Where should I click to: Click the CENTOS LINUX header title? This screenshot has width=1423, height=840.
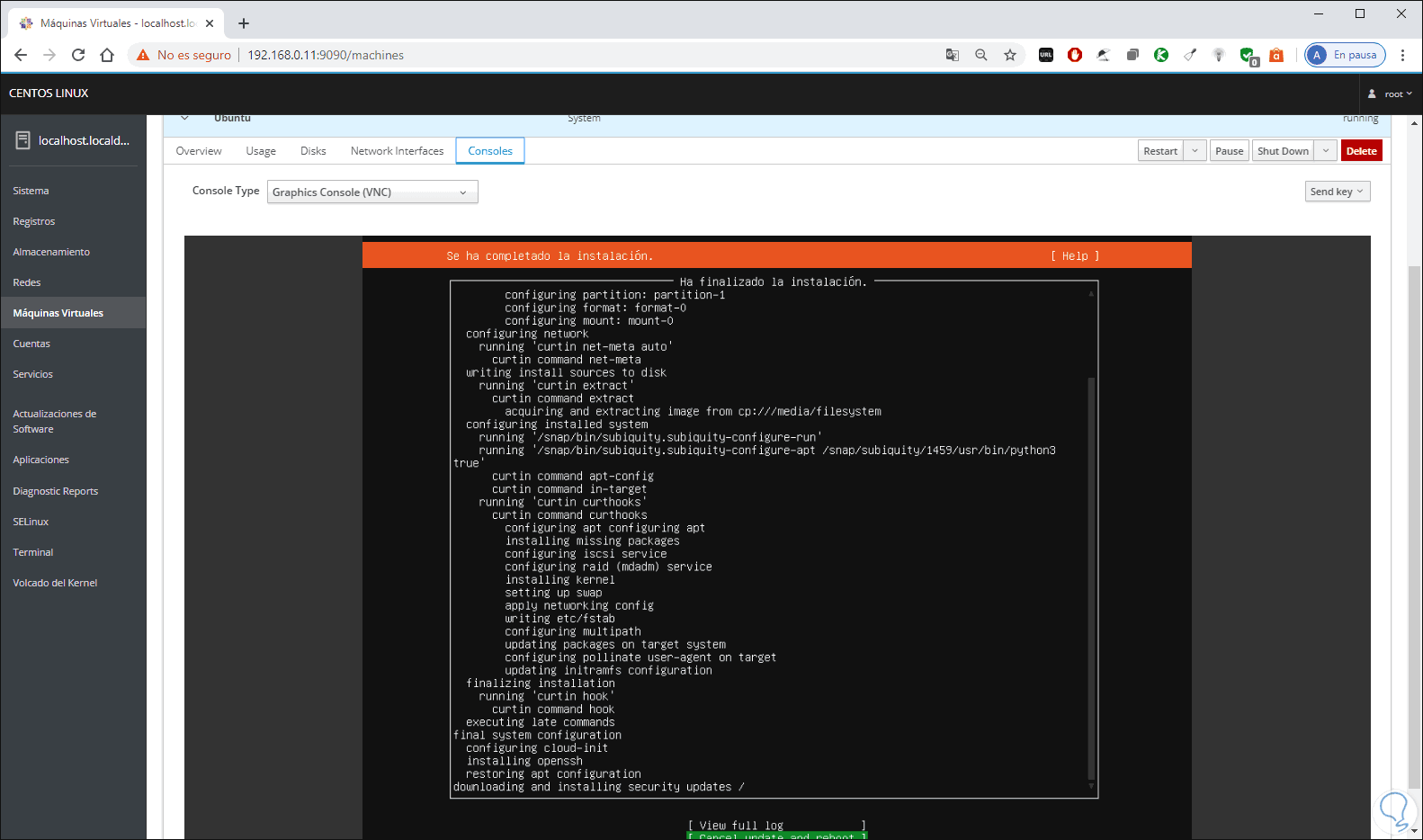point(49,94)
